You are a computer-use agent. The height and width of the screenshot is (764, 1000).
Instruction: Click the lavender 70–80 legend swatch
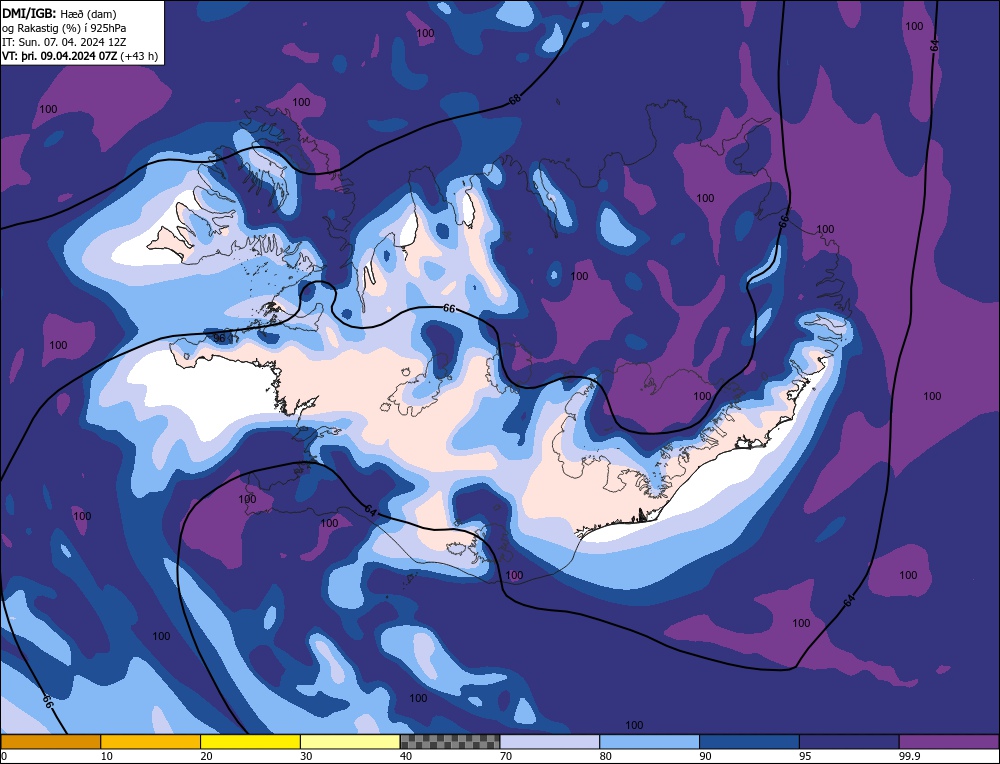point(550,742)
